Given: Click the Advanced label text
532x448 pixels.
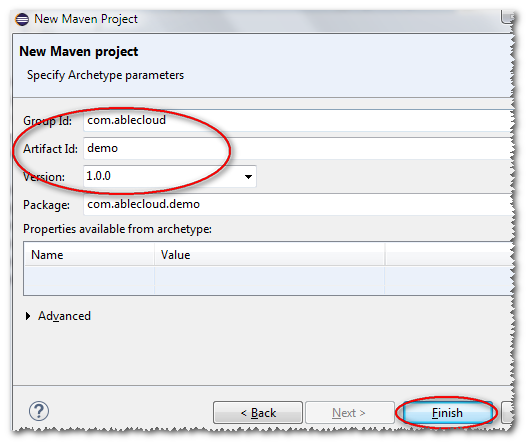Looking at the screenshot, I should pyautogui.click(x=64, y=316).
